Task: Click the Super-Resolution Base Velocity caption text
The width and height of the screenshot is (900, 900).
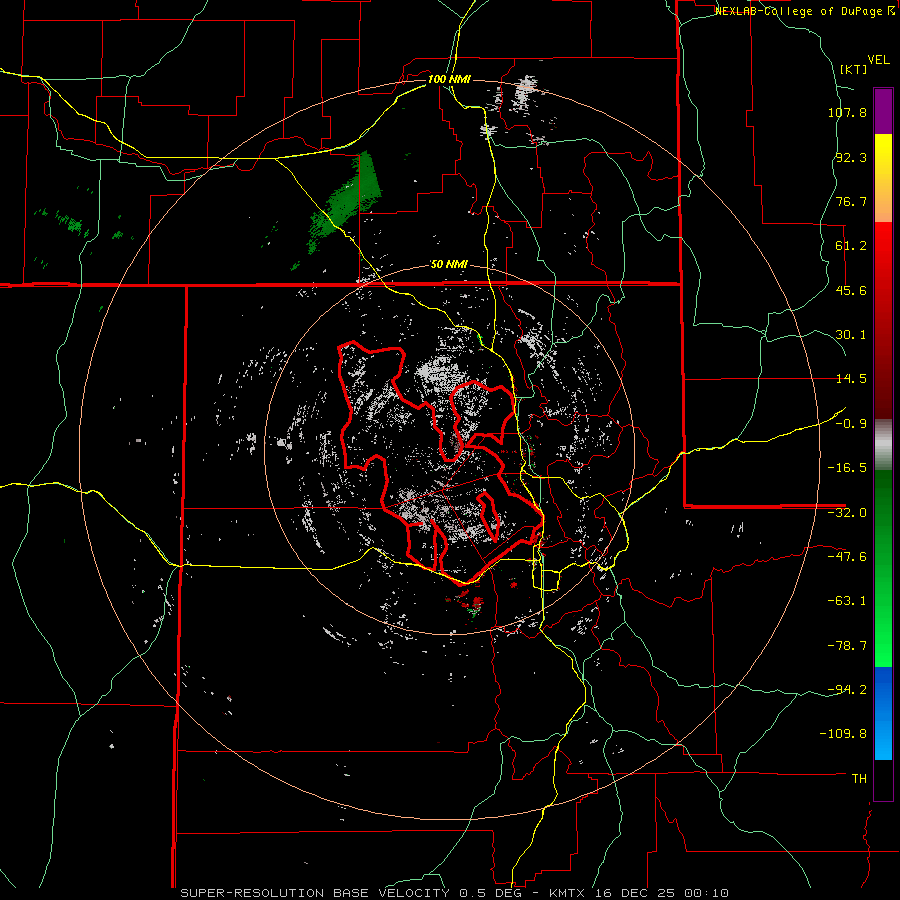Action: [454, 893]
